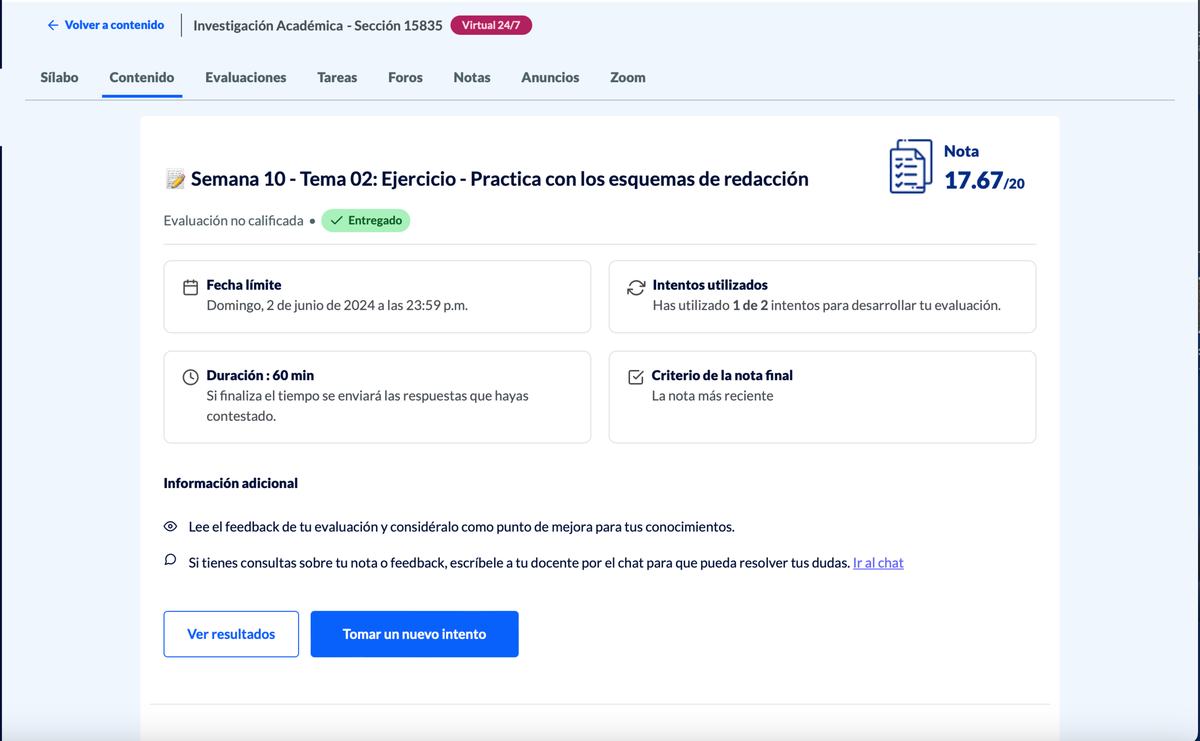This screenshot has height=741, width=1200.
Task: Go to the Foros tab
Action: click(405, 77)
